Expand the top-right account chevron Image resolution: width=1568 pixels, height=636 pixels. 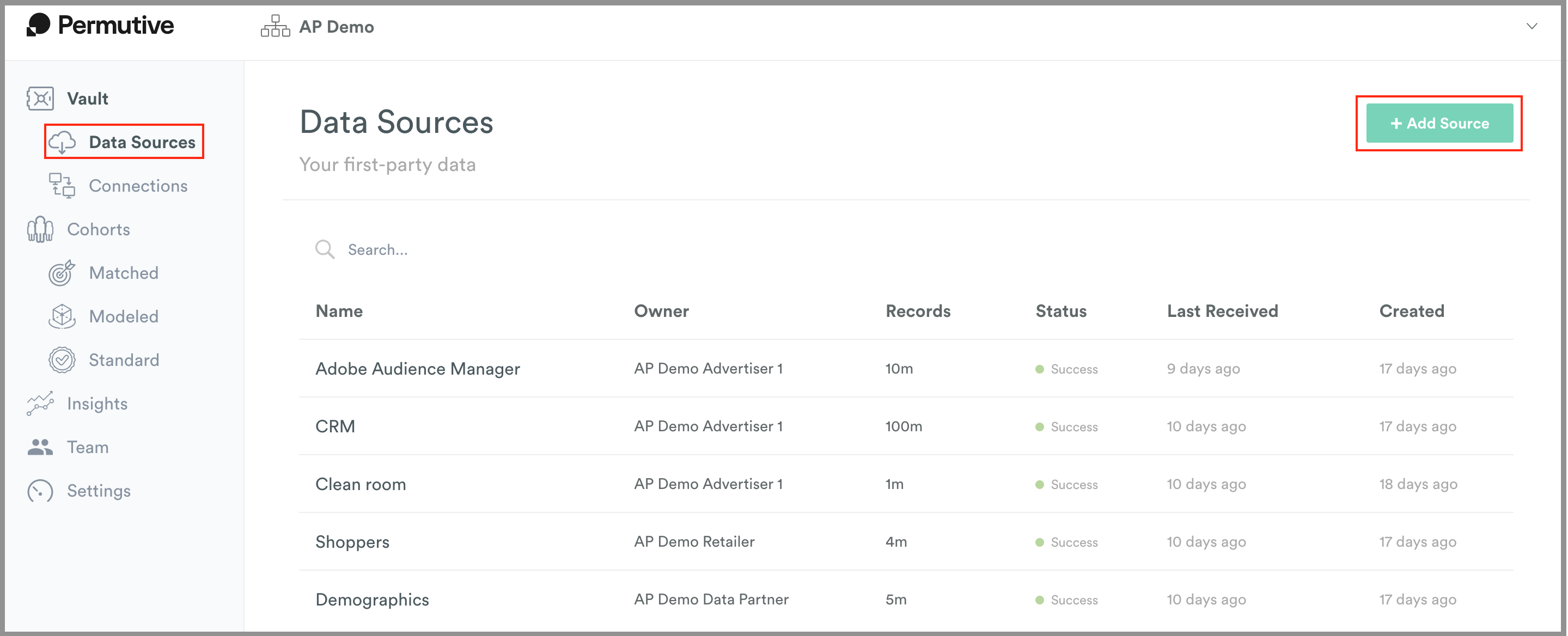[1532, 26]
